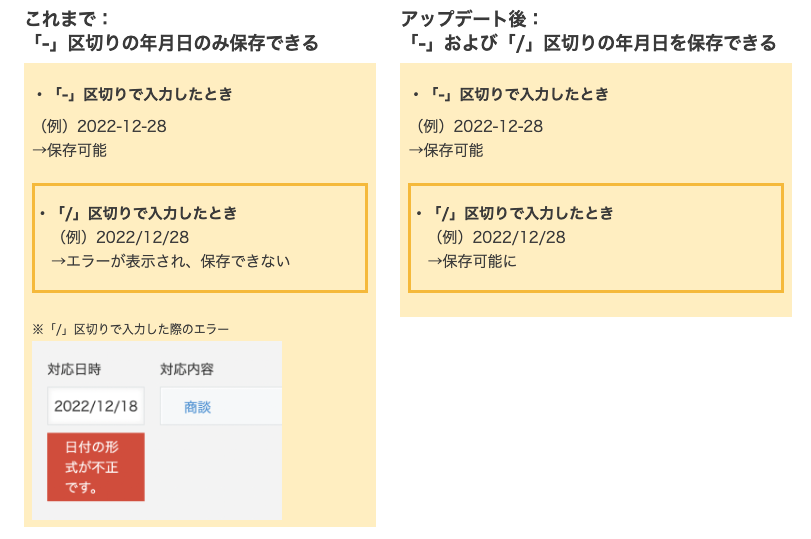Click left「-」区切りで入力したとき bullet heading

(142, 94)
